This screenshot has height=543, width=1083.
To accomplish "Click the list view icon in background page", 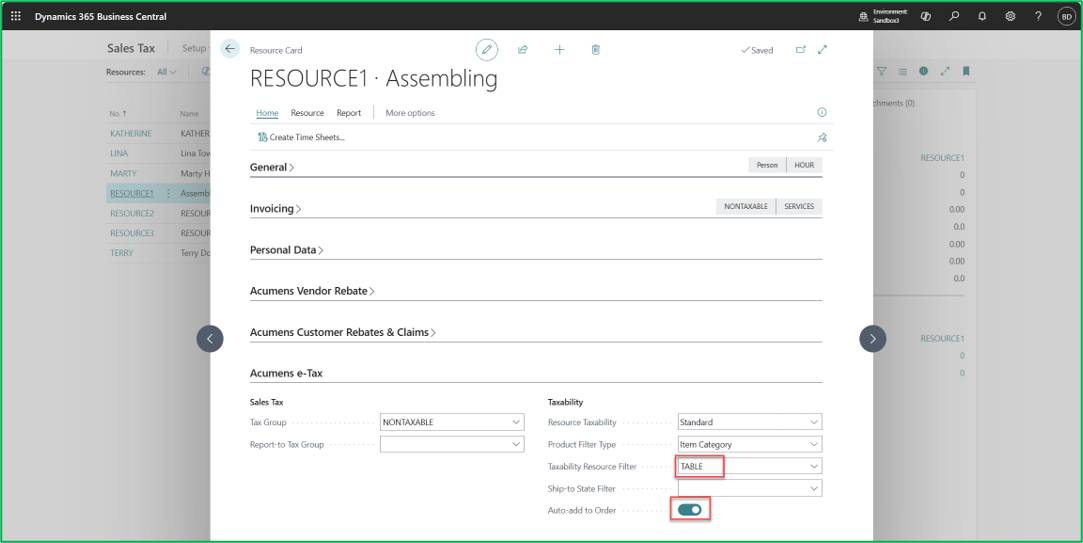I will [x=903, y=71].
